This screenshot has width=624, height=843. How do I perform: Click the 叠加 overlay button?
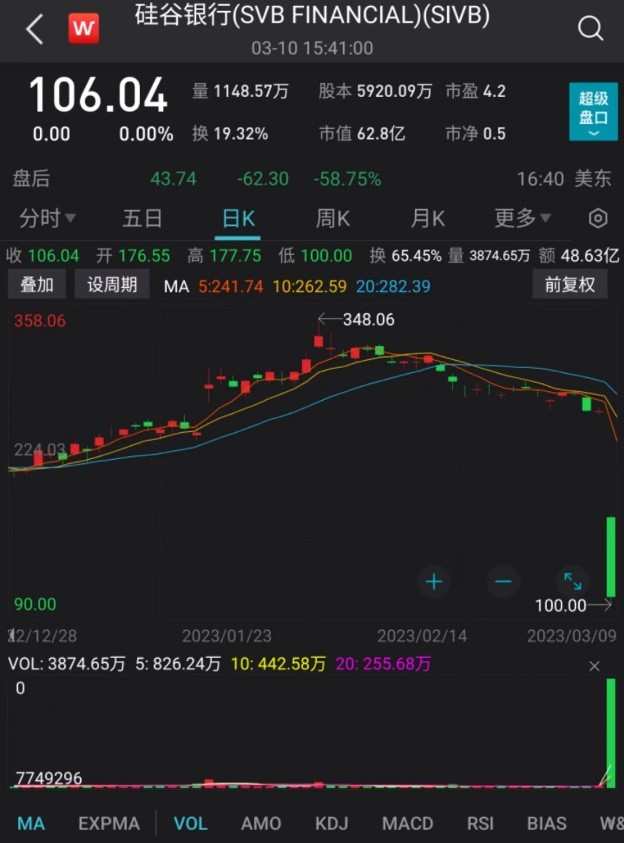37,284
